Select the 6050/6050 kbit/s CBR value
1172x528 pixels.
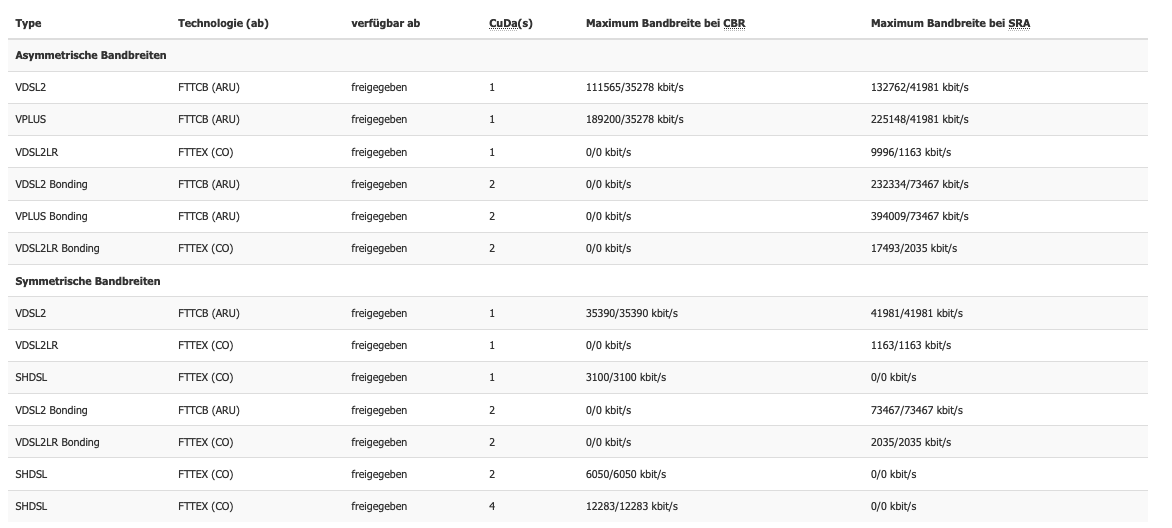coord(626,474)
